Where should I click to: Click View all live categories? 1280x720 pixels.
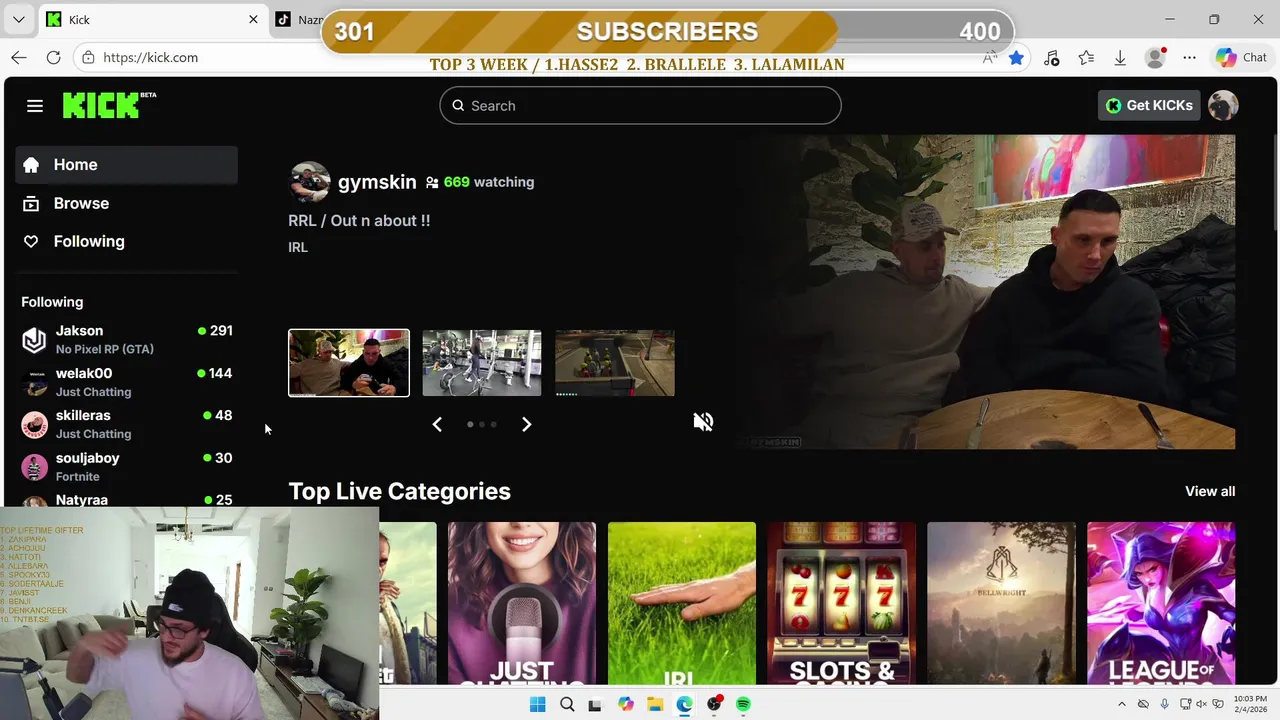1210,491
